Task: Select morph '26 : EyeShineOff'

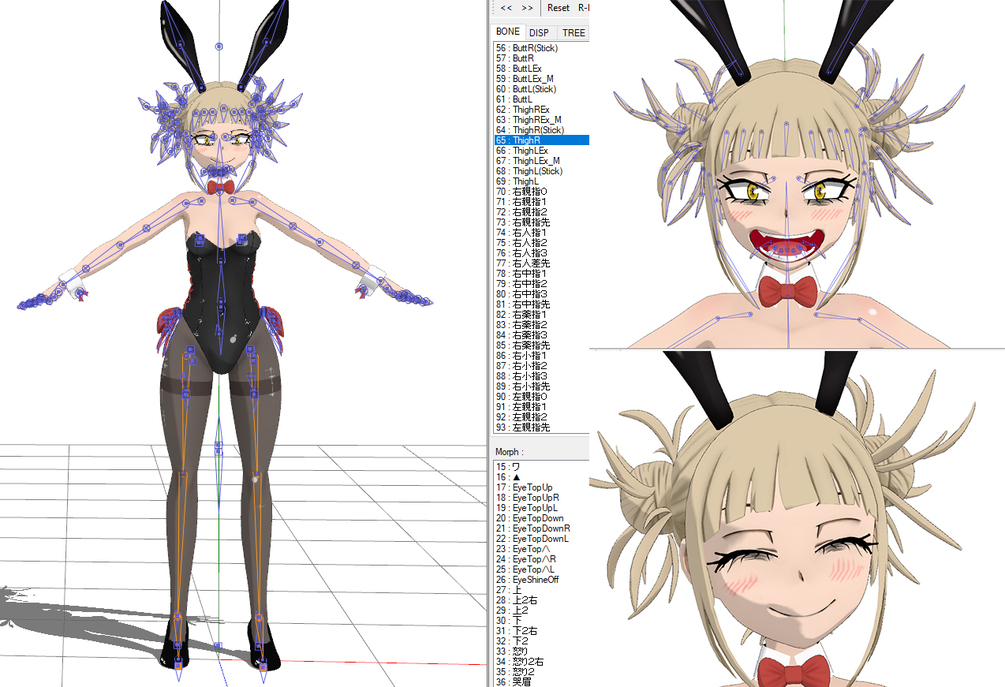Action: point(542,580)
